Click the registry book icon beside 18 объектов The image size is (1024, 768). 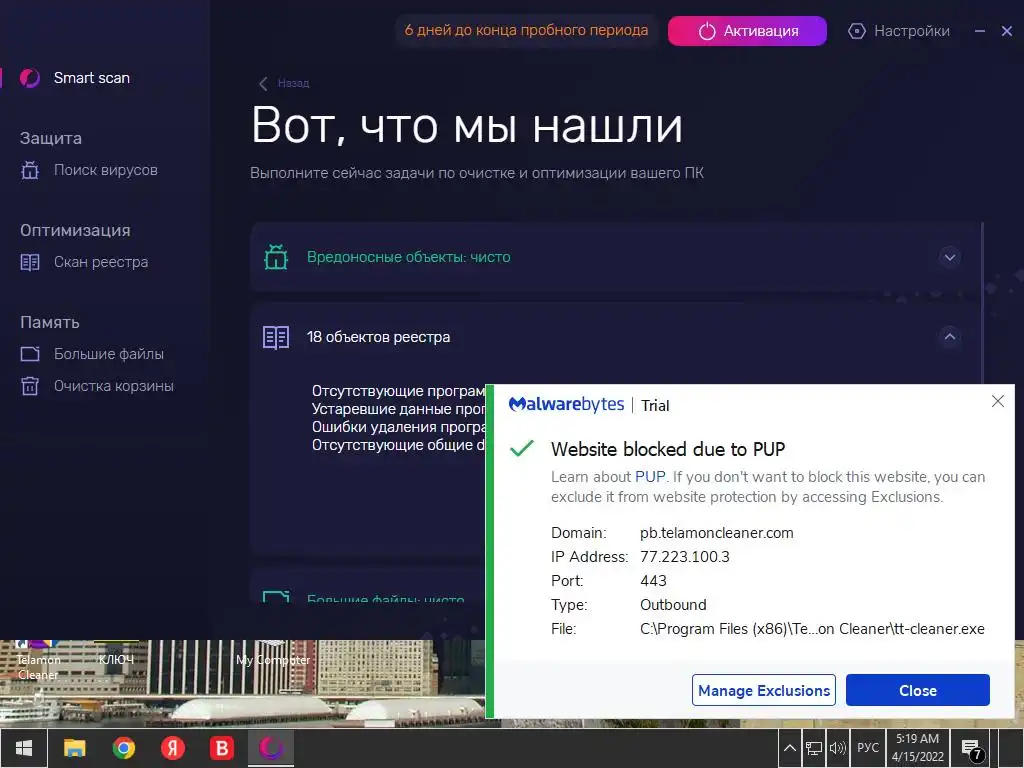276,338
